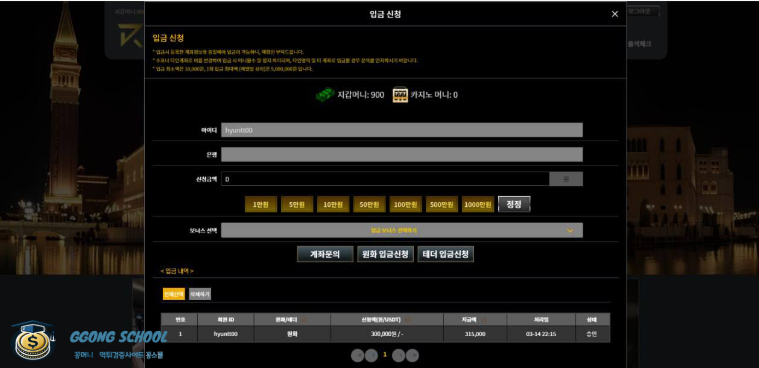Viewport: 759px width, 368px height.
Task: Sort by 신청액(원/USDT) column sort icon
Action: [408, 320]
